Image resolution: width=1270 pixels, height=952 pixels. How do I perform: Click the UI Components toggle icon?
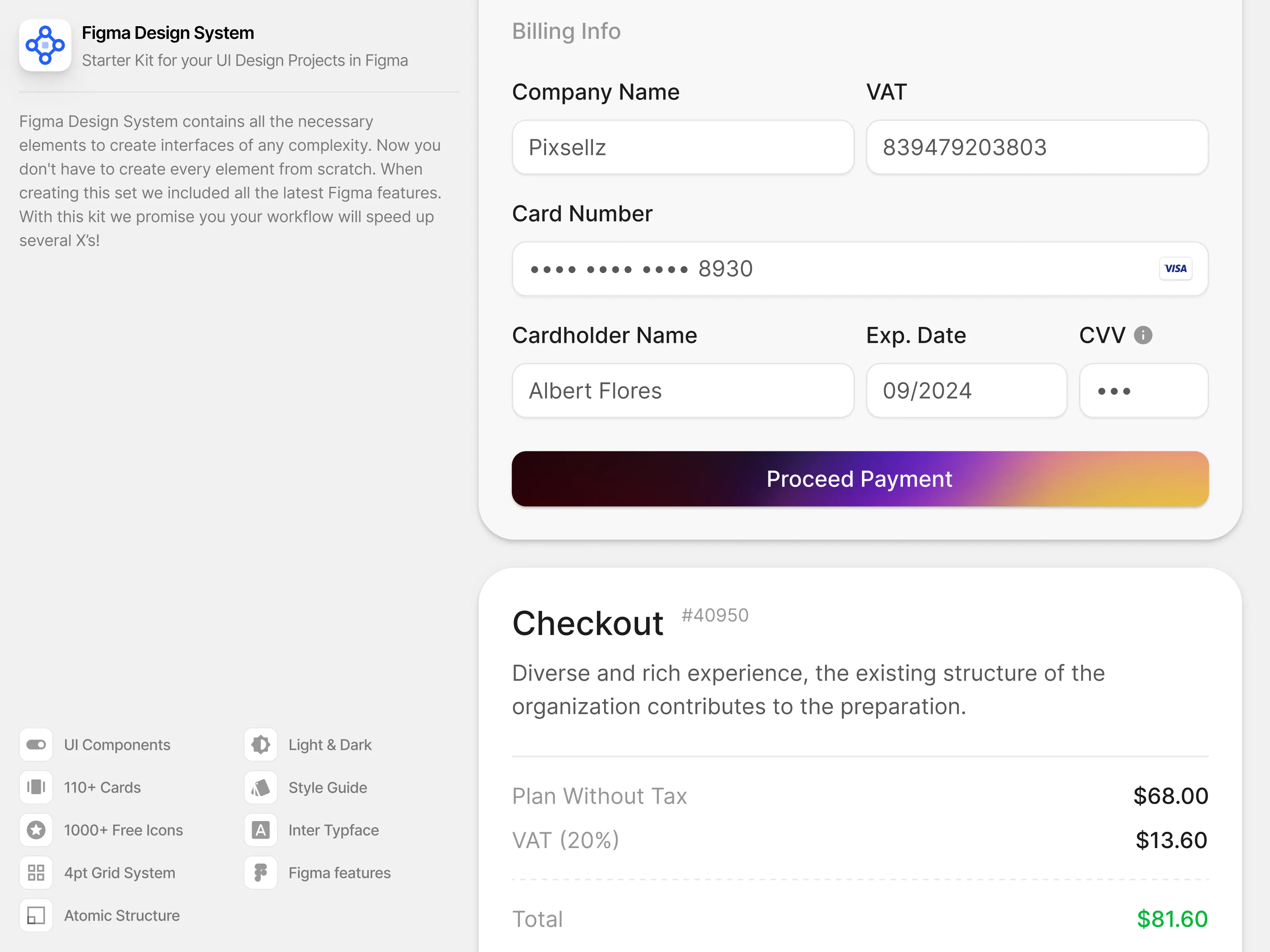(36, 744)
